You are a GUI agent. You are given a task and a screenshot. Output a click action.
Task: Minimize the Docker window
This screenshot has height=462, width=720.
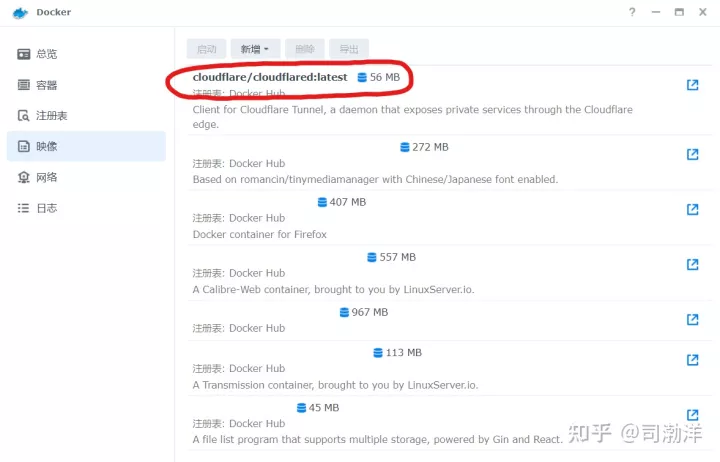tap(656, 12)
